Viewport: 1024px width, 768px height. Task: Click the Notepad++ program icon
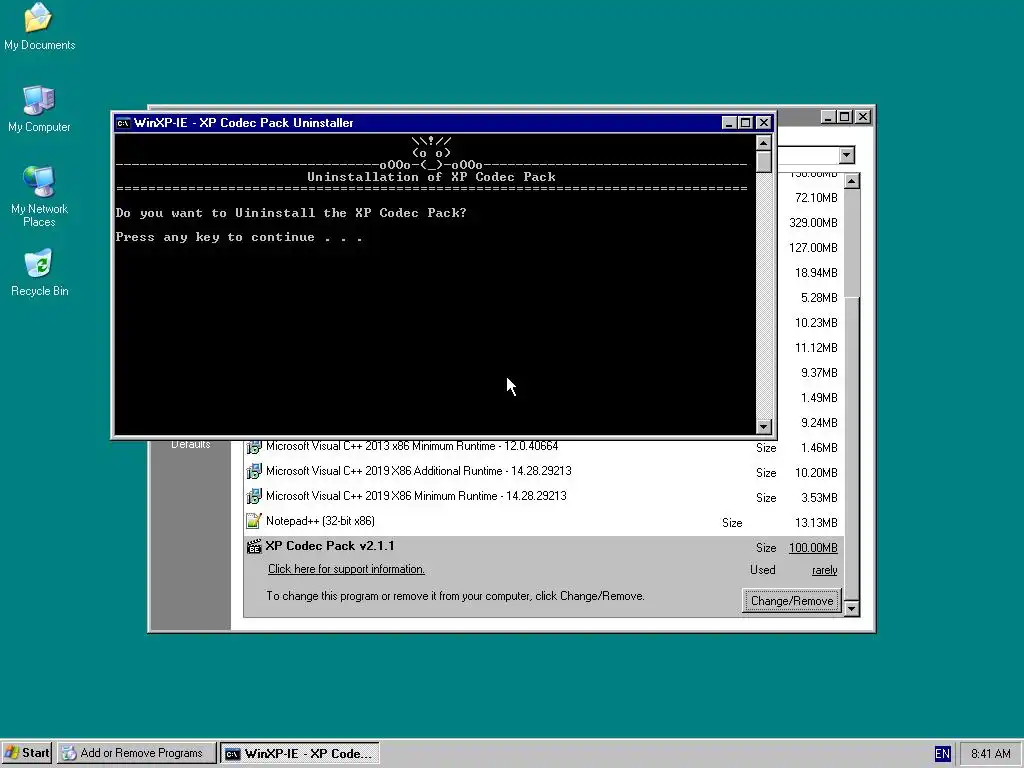[253, 521]
